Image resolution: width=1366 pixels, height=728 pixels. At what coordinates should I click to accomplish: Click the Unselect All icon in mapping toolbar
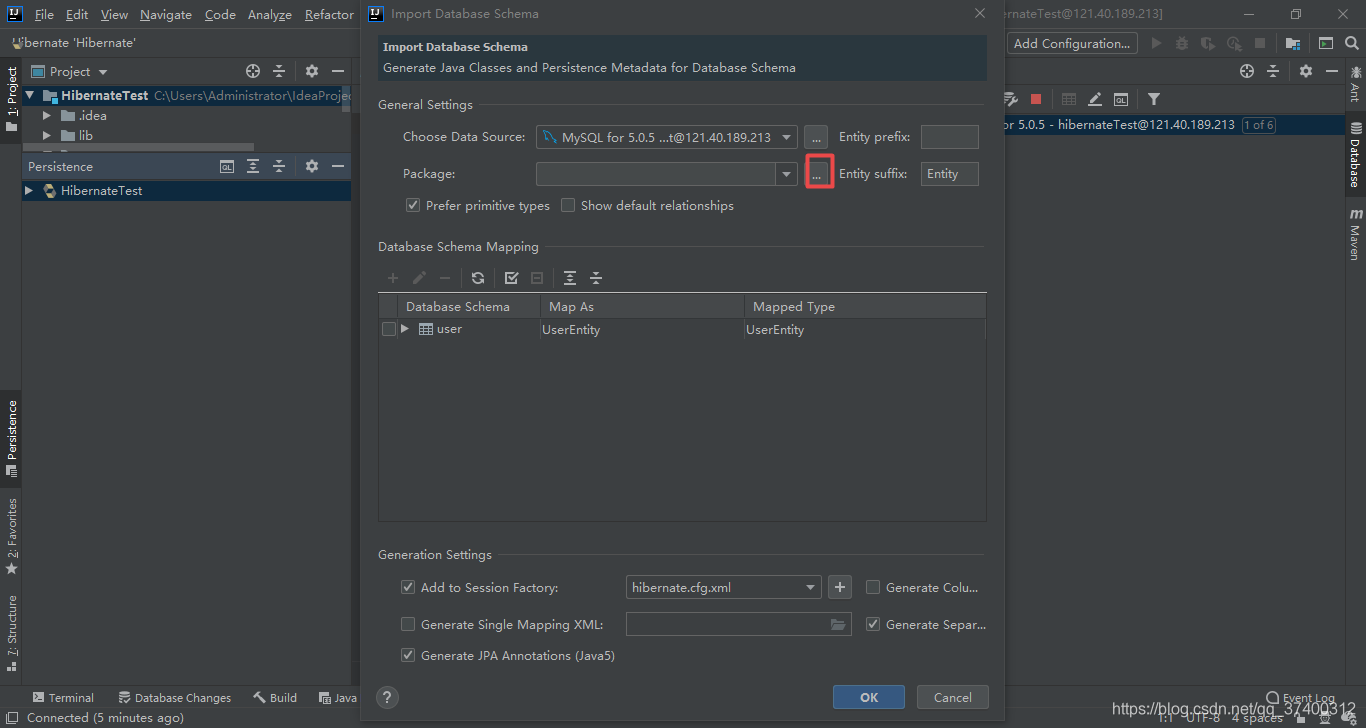(537, 278)
